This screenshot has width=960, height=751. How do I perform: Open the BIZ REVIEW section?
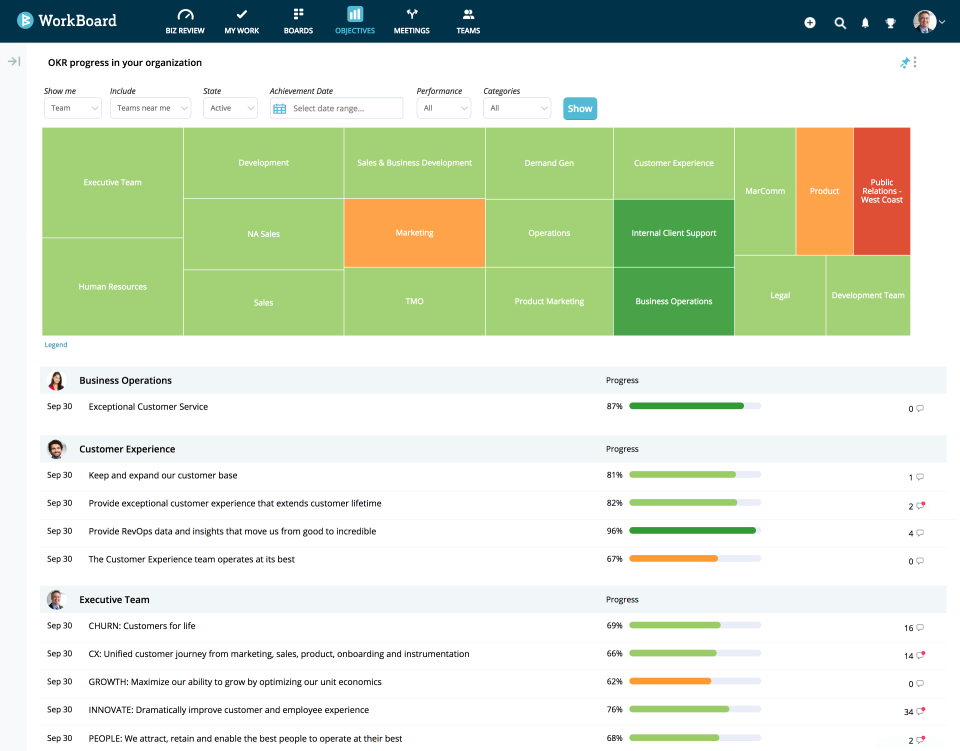coord(185,20)
